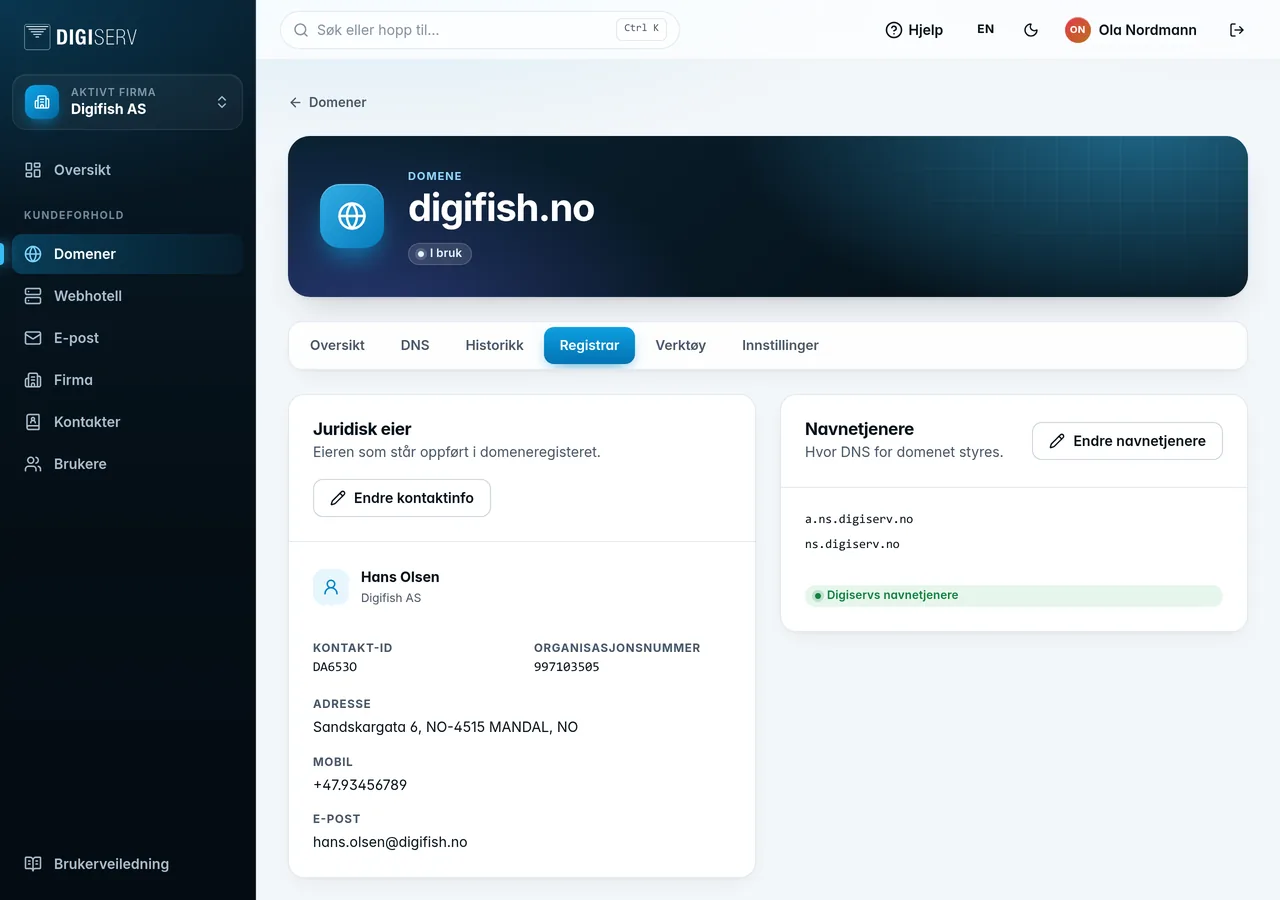
Task: Click nameserver a.ns.digiserv.no
Action: [859, 519]
